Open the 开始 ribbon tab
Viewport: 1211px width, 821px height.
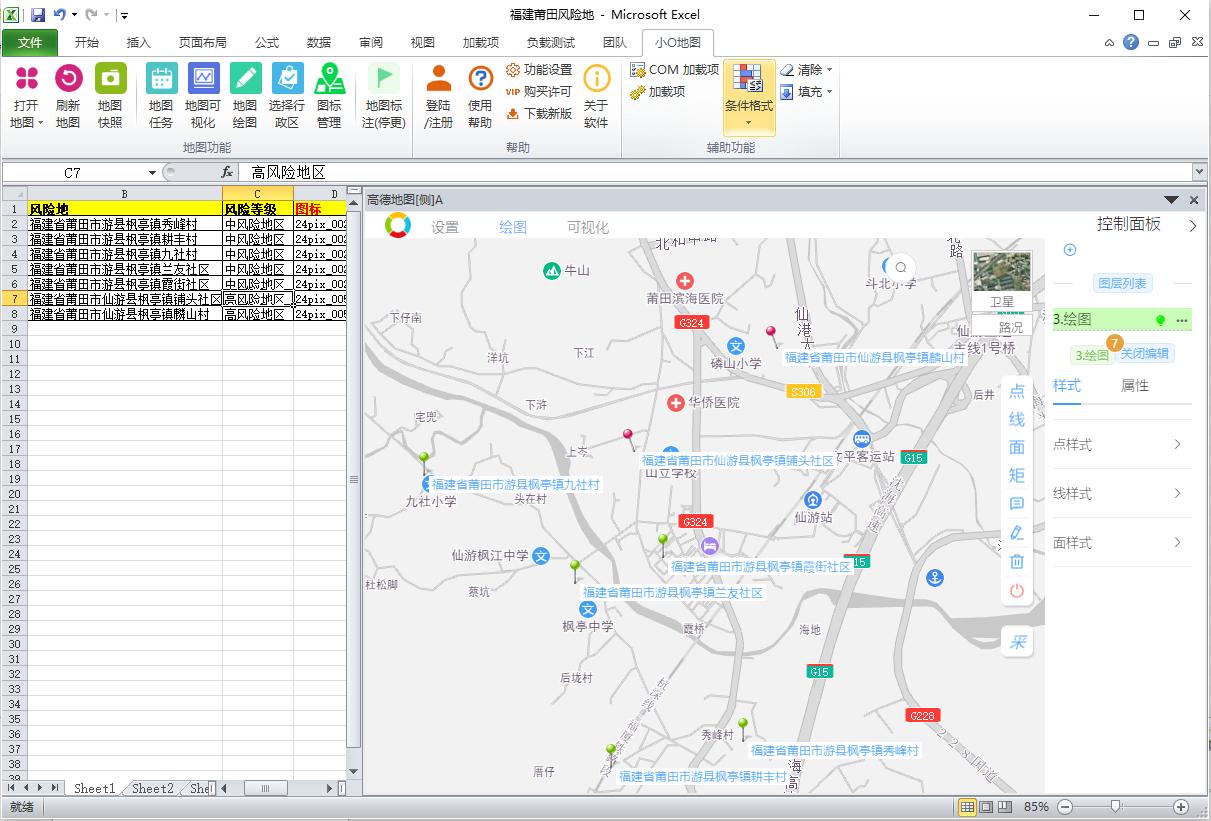tap(85, 43)
